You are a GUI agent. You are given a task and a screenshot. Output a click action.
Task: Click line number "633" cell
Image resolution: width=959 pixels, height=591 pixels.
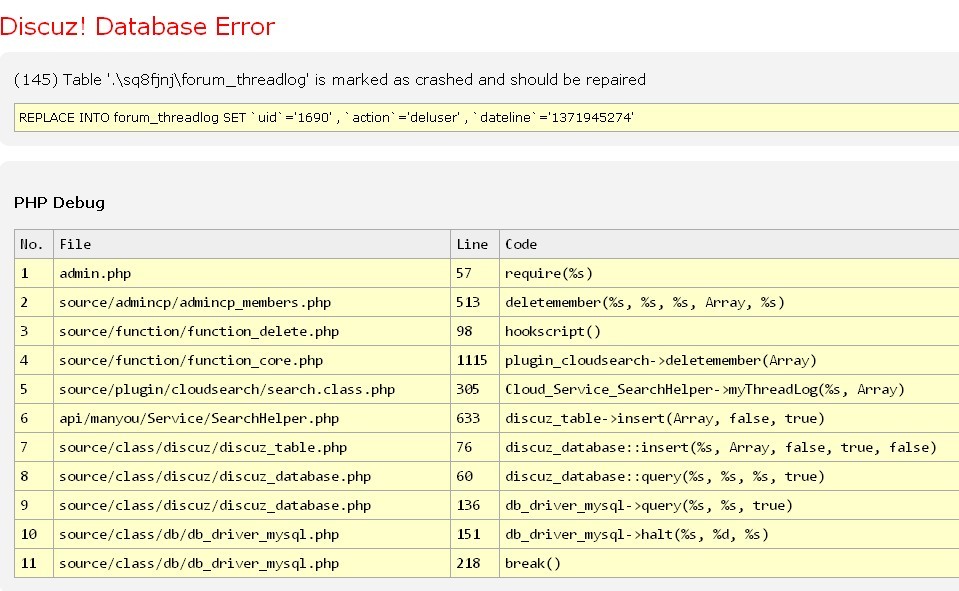475,418
